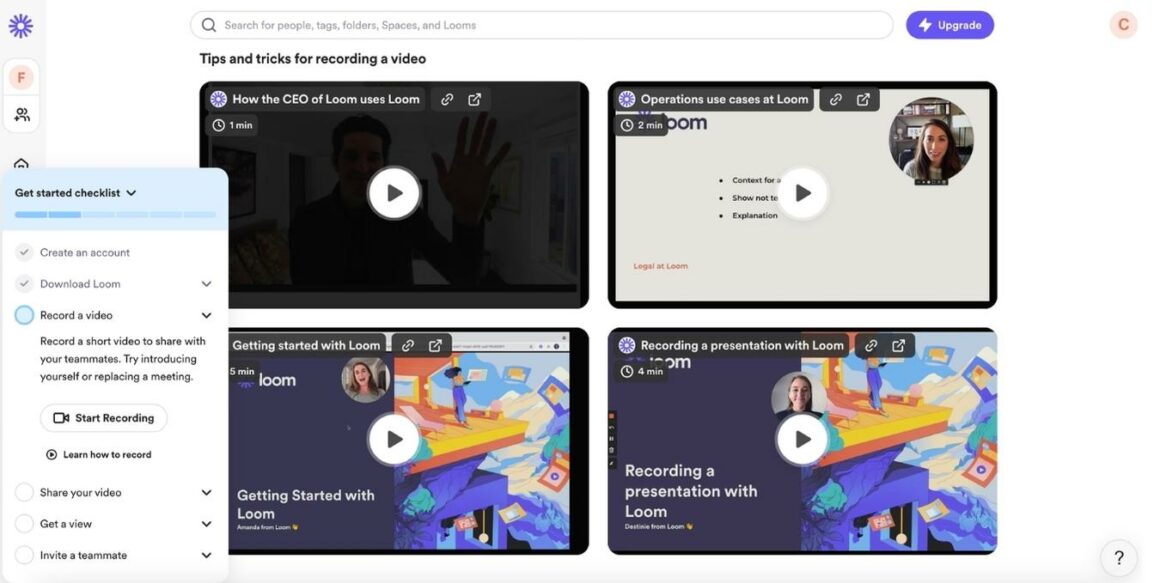Image resolution: width=1160 pixels, height=583 pixels.
Task: Click Loom logo on CEO video card
Action: pos(218,99)
